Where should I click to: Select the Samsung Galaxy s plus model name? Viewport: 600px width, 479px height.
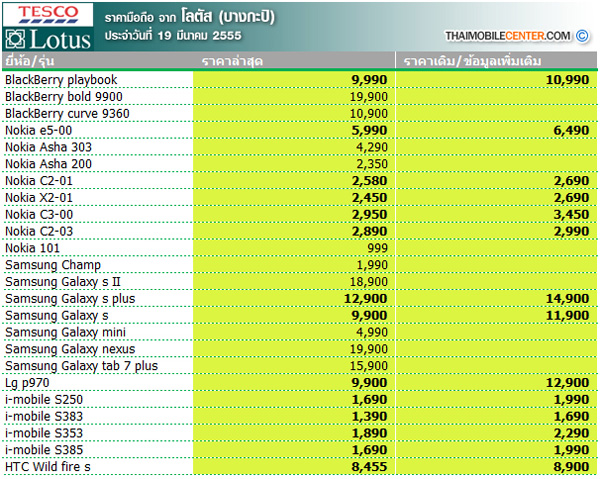(x=70, y=299)
